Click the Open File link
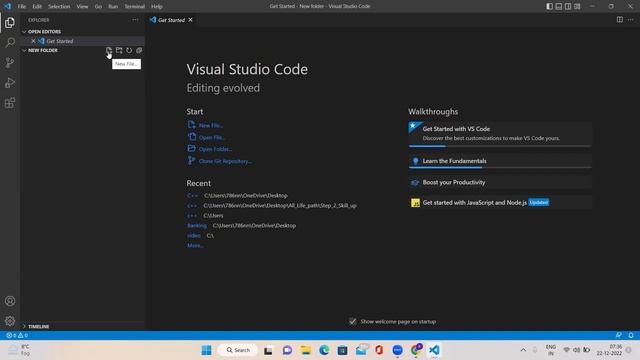 (212, 137)
